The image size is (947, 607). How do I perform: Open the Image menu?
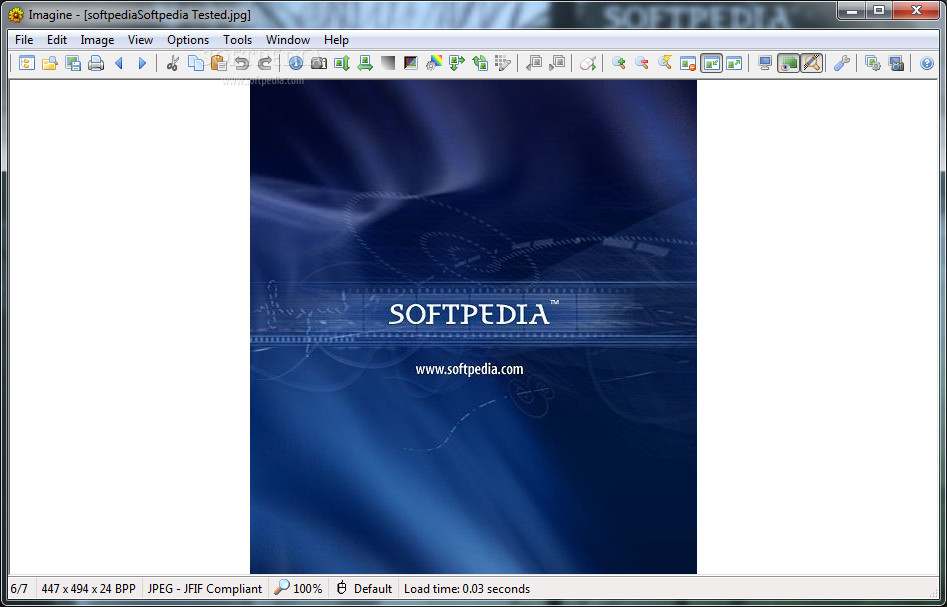97,40
